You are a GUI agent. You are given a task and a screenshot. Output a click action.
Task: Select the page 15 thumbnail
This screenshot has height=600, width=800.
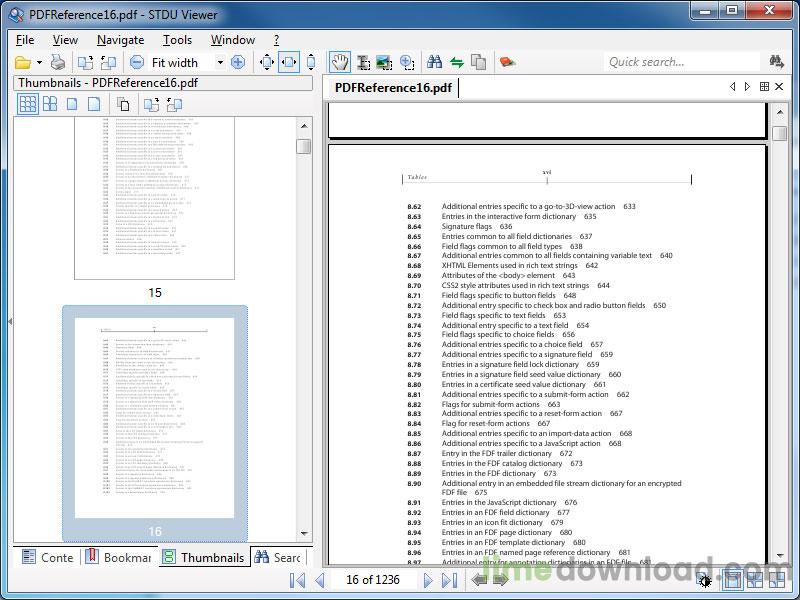coord(154,198)
